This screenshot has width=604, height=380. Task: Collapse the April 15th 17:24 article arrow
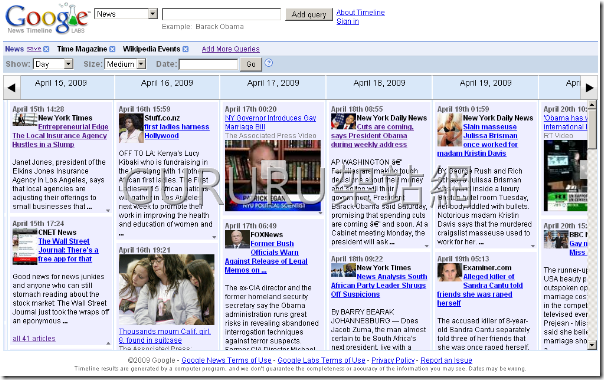(x=108, y=343)
